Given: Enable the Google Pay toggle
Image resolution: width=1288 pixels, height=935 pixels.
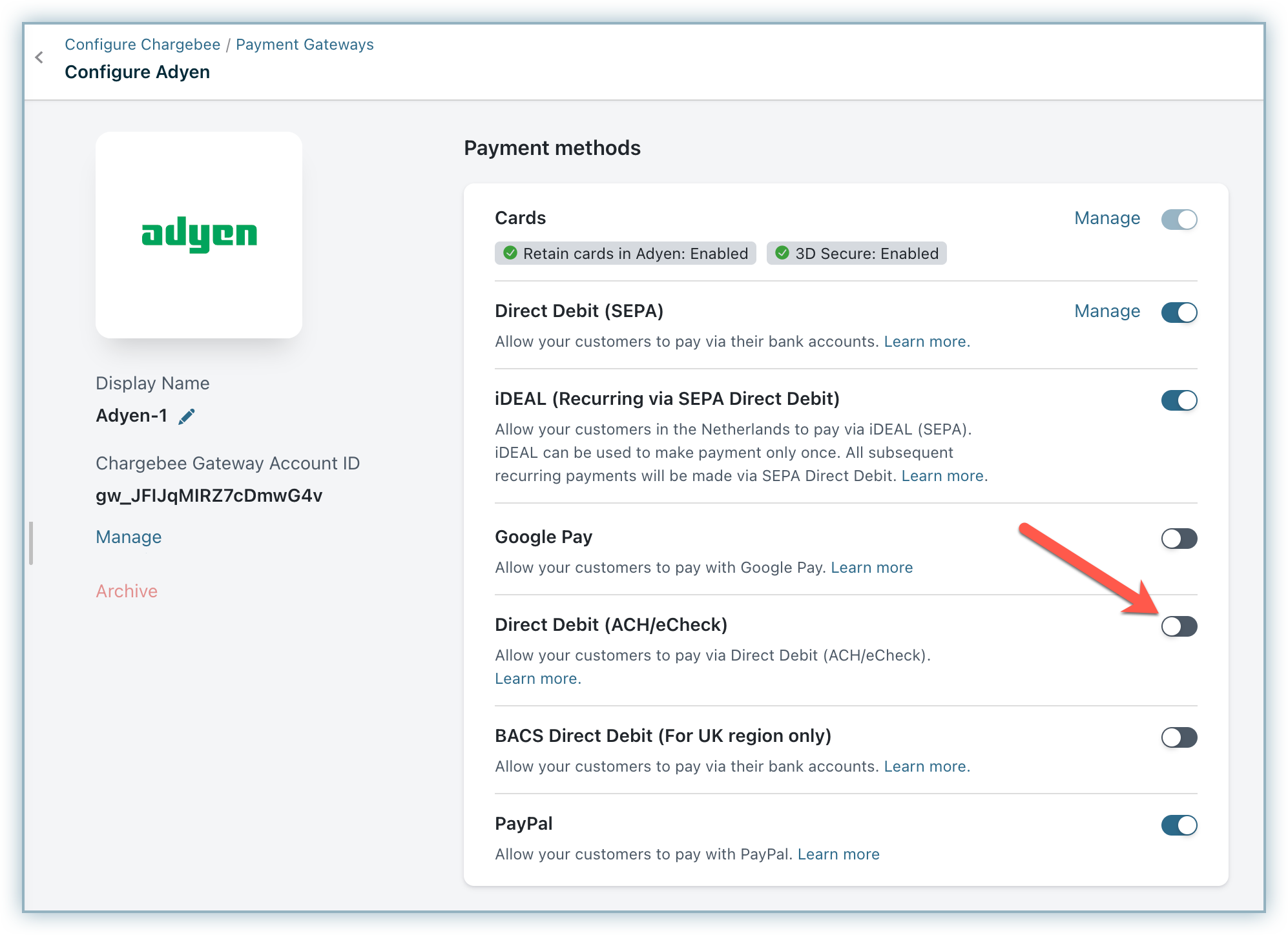Looking at the screenshot, I should pyautogui.click(x=1179, y=539).
